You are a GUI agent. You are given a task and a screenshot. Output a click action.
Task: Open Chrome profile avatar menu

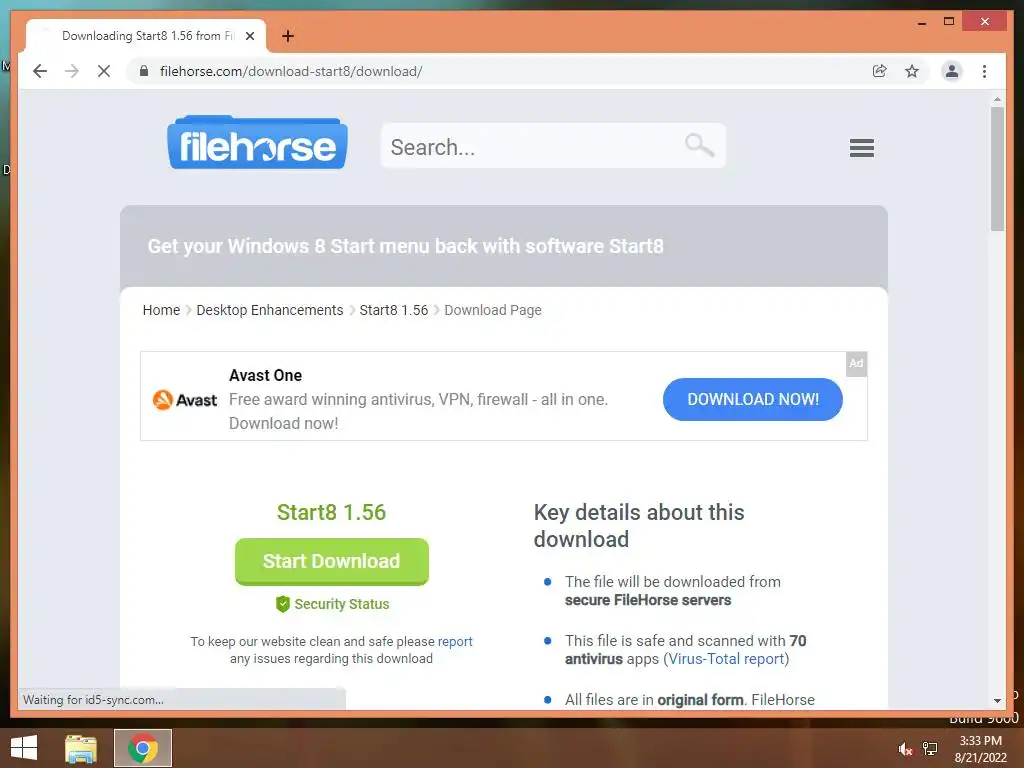click(952, 71)
